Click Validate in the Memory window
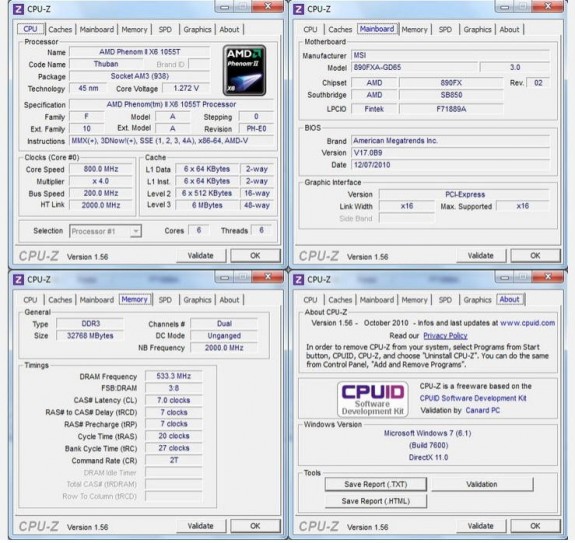 [201, 526]
